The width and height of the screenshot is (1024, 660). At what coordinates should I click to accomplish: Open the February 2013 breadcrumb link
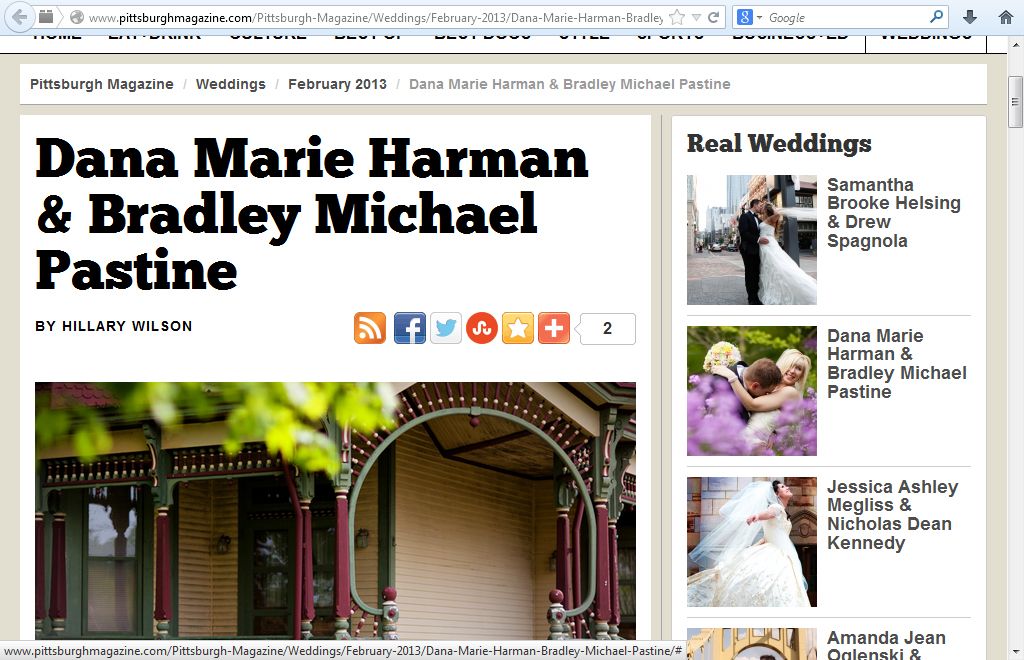(337, 84)
